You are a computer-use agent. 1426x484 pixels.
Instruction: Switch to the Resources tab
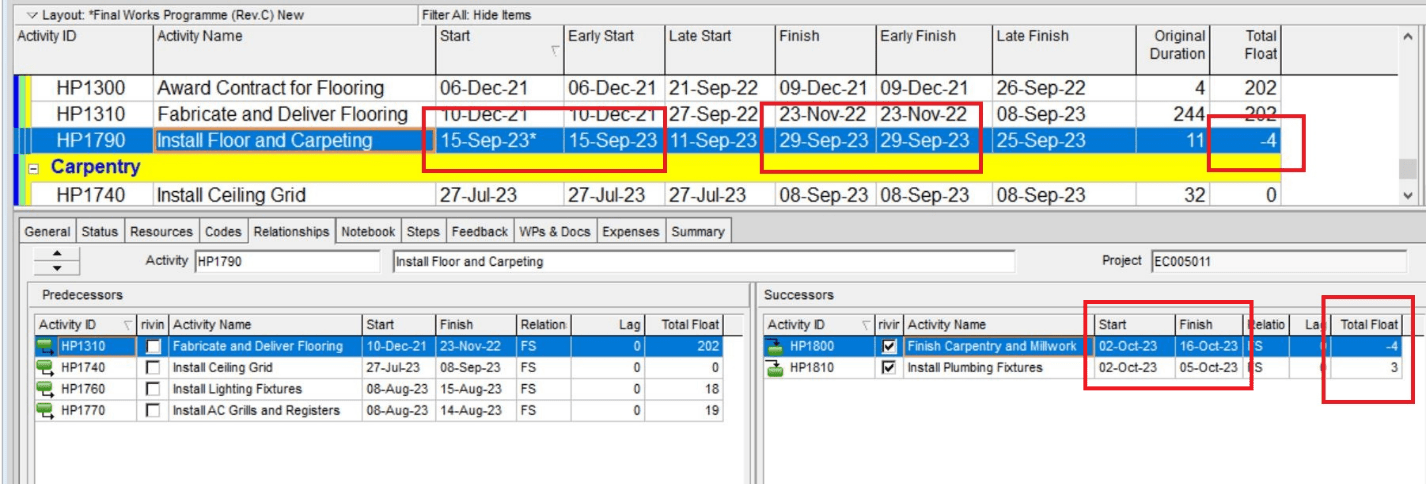161,231
